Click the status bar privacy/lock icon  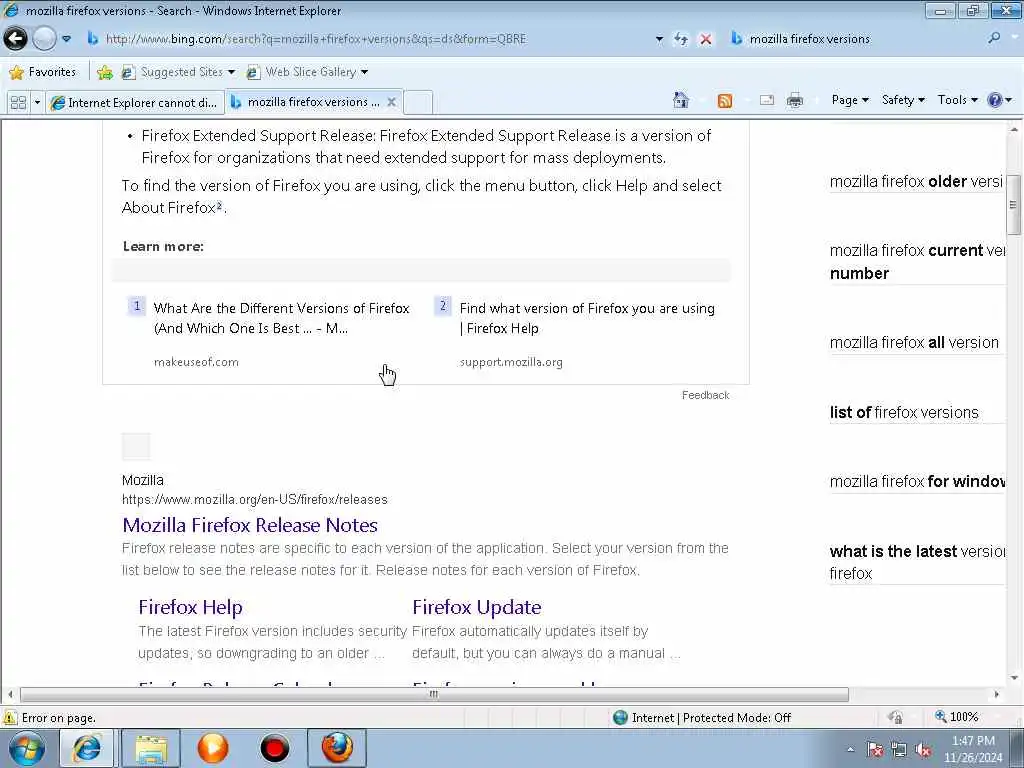pos(895,717)
